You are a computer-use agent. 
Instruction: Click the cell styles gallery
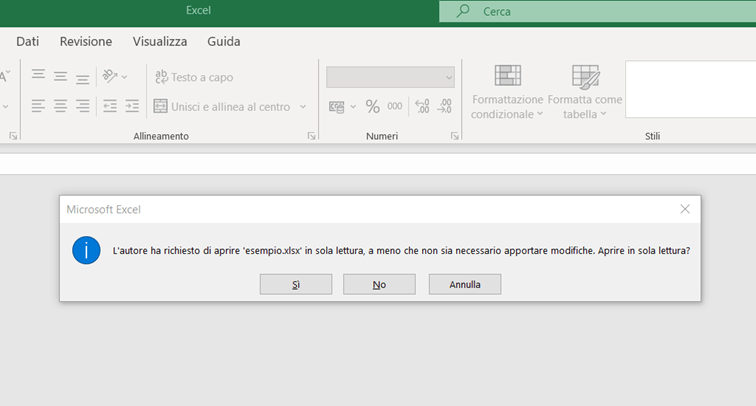[690, 89]
